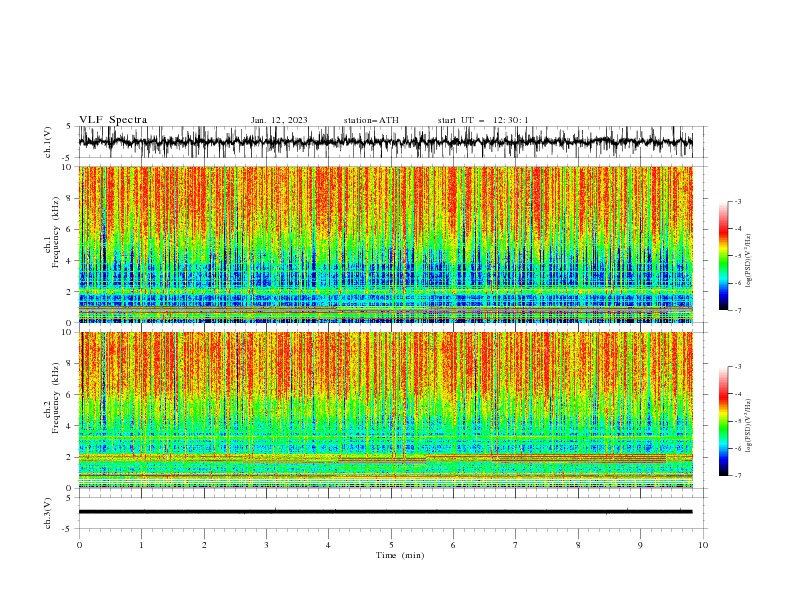Click time-axis tick label "0"

(x=79, y=545)
